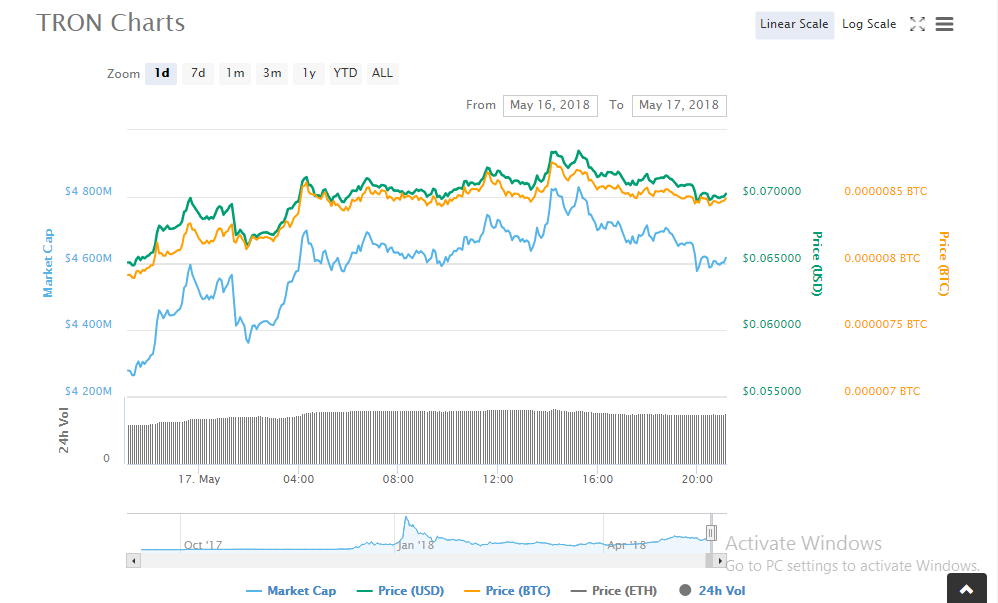
Task: Toggle Market Cap series in legend
Action: click(x=291, y=591)
